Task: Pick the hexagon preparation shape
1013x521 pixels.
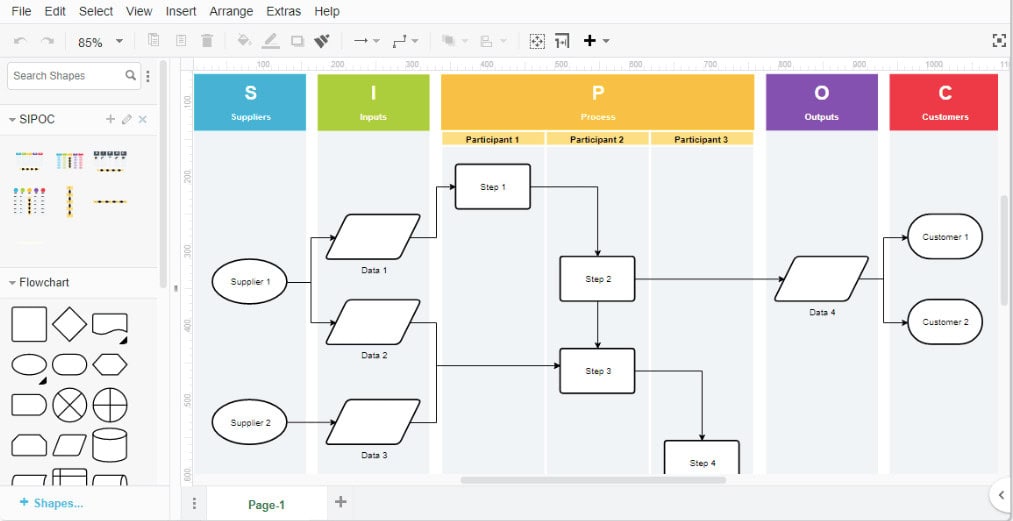Action: pyautogui.click(x=109, y=365)
